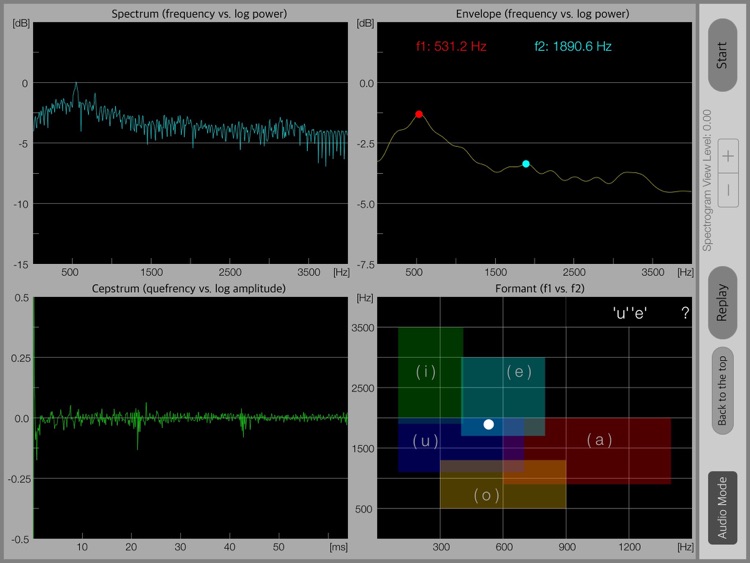Screen dimensions: 750x563
Task: Choose the red (a) vowel region
Action: (x=600, y=440)
